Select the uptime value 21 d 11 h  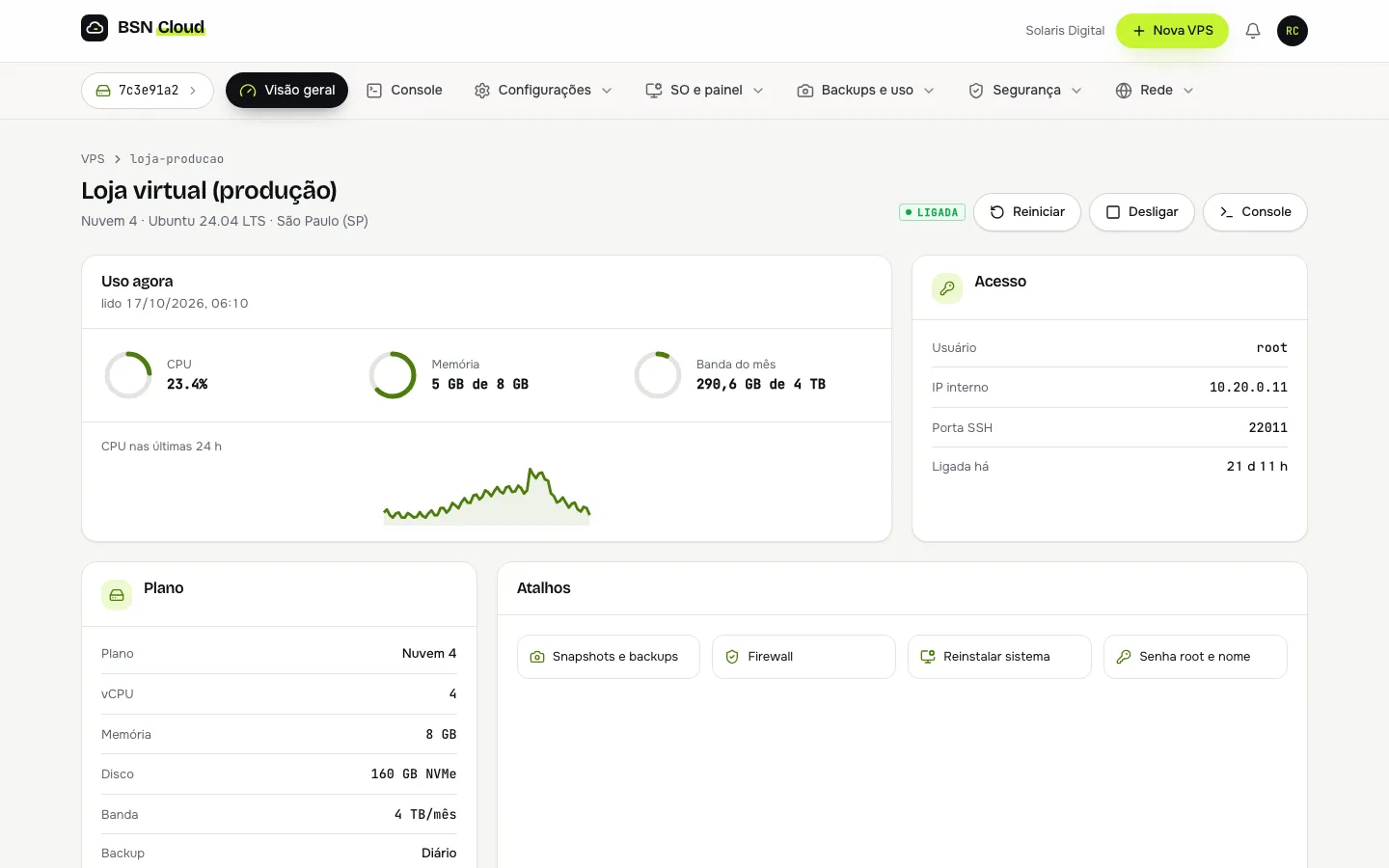(1257, 467)
